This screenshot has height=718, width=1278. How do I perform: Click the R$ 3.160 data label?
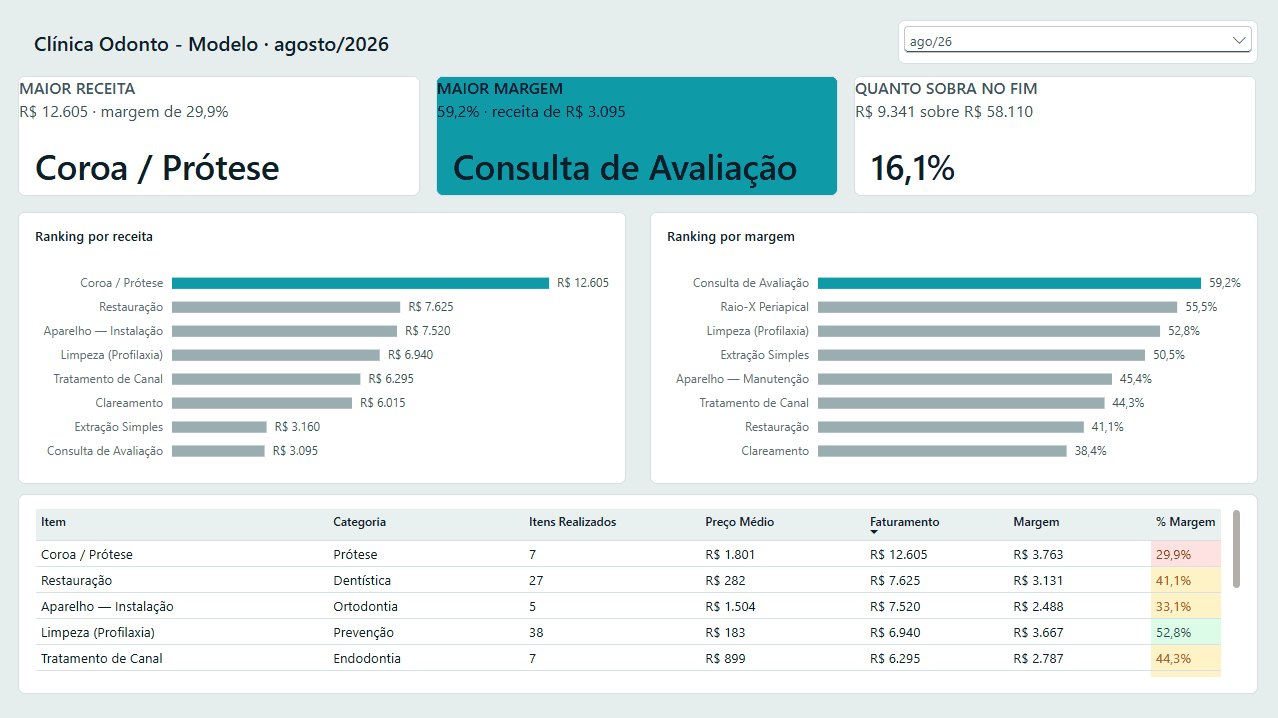coord(297,427)
